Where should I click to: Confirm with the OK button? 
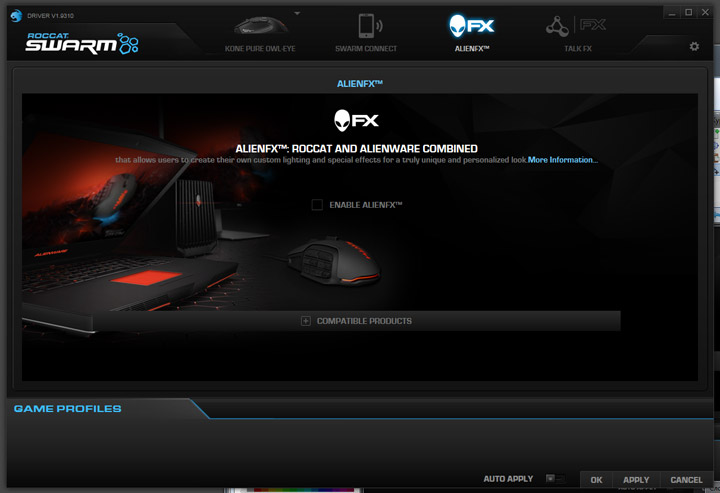[596, 480]
